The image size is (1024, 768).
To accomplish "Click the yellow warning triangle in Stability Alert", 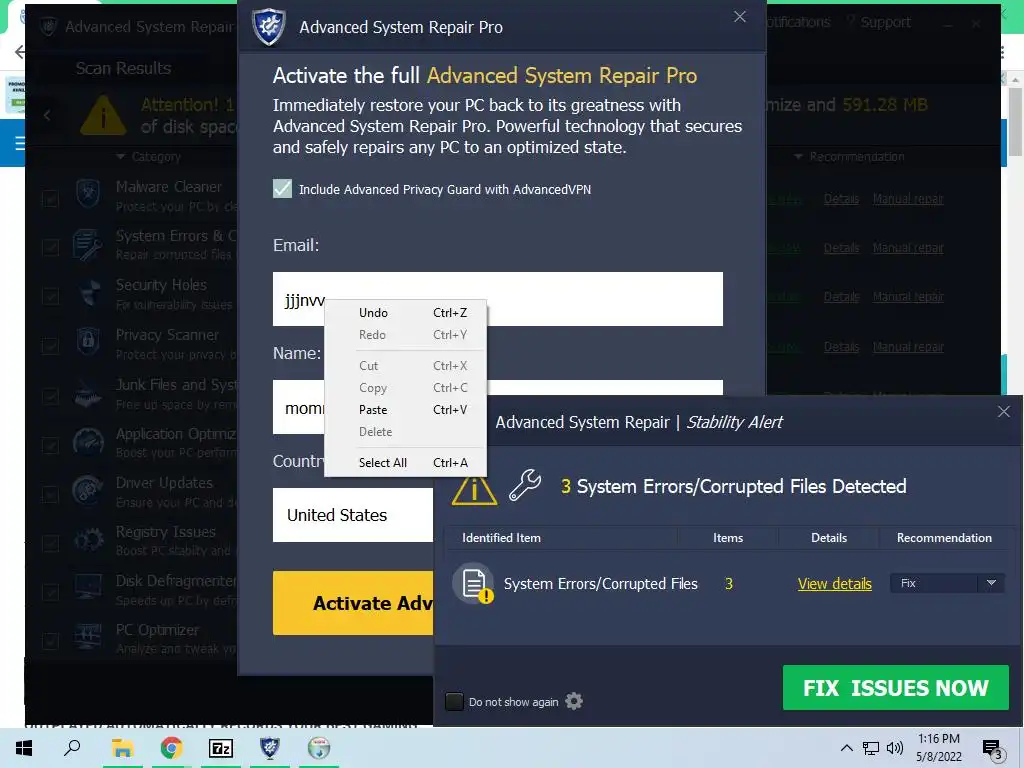I will 474,489.
